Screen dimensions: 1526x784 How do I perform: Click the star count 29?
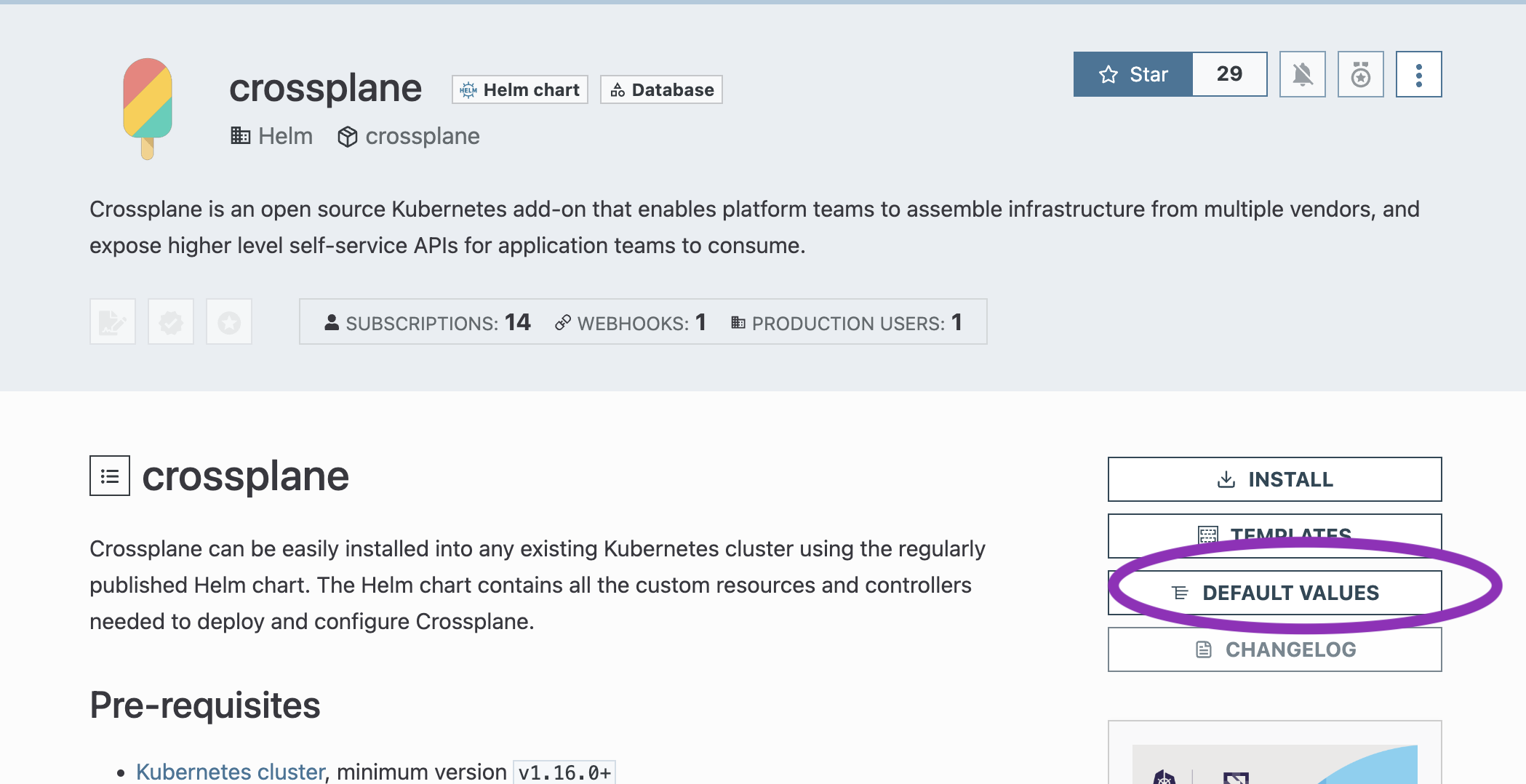tap(1229, 74)
